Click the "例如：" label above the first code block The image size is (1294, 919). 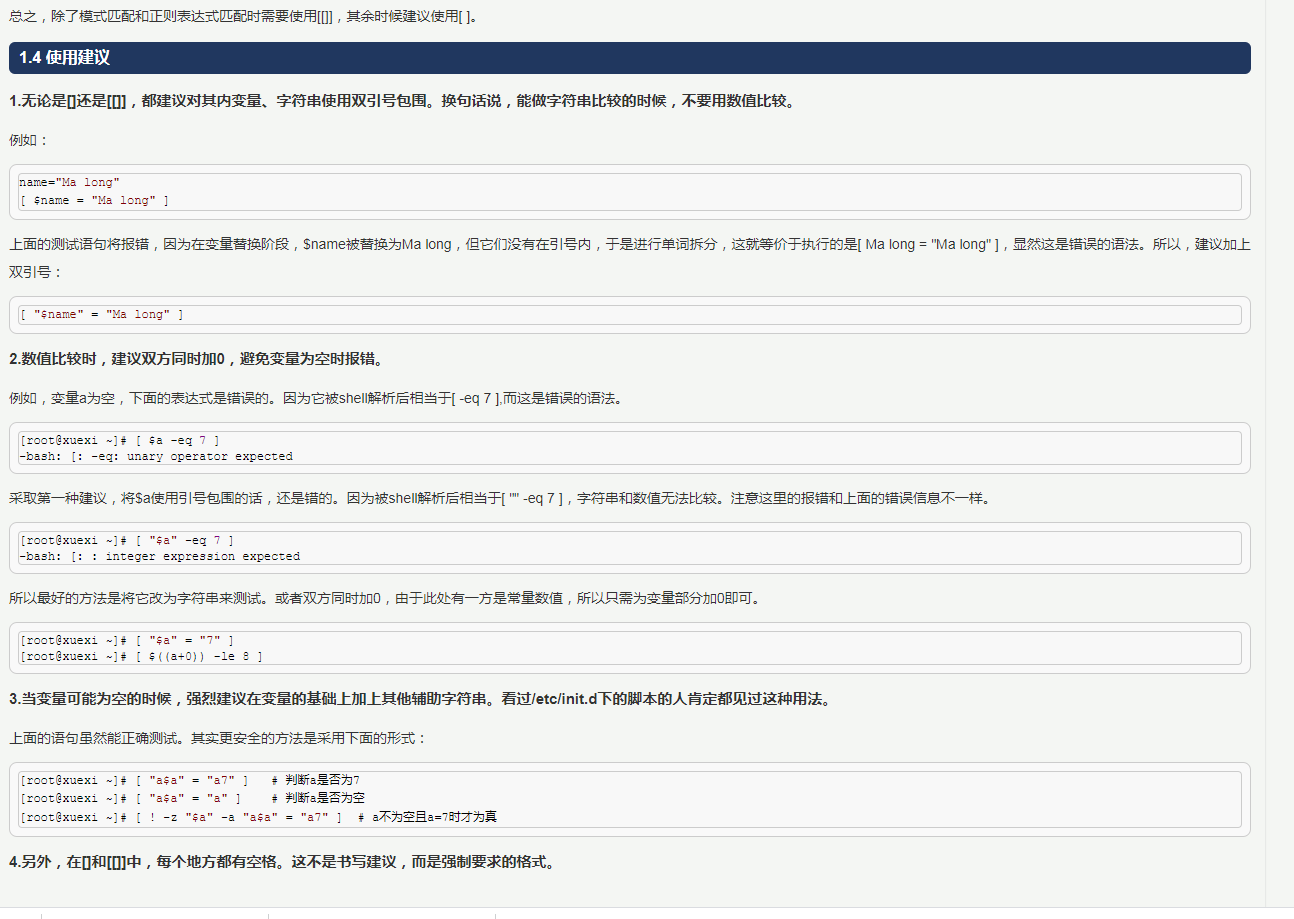coord(29,140)
